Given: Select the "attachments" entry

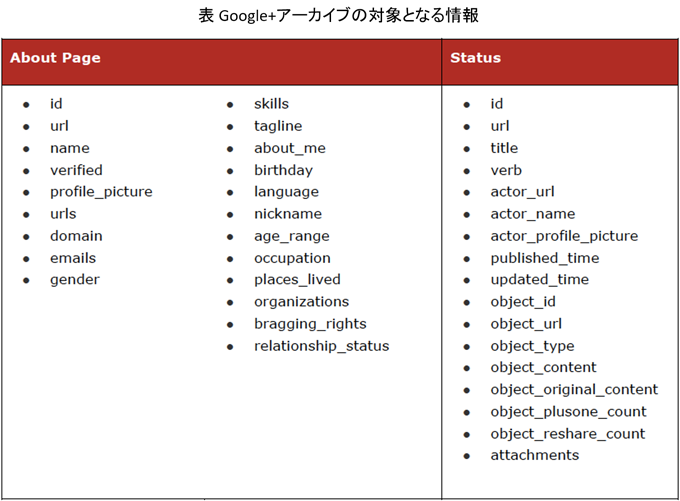Looking at the screenshot, I should [x=535, y=455].
